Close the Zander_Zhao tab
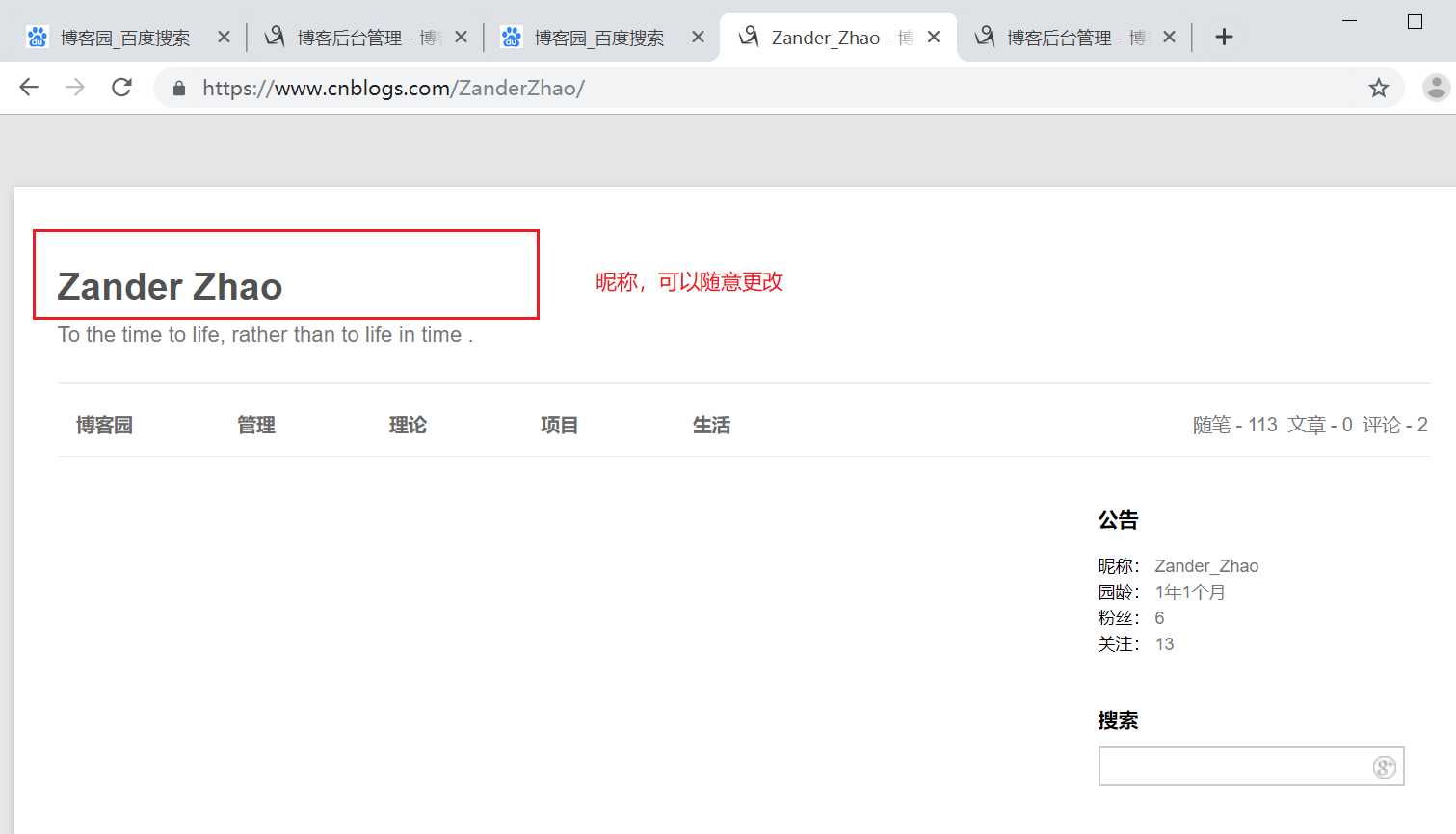Viewport: 1456px width, 834px height. coord(934,38)
